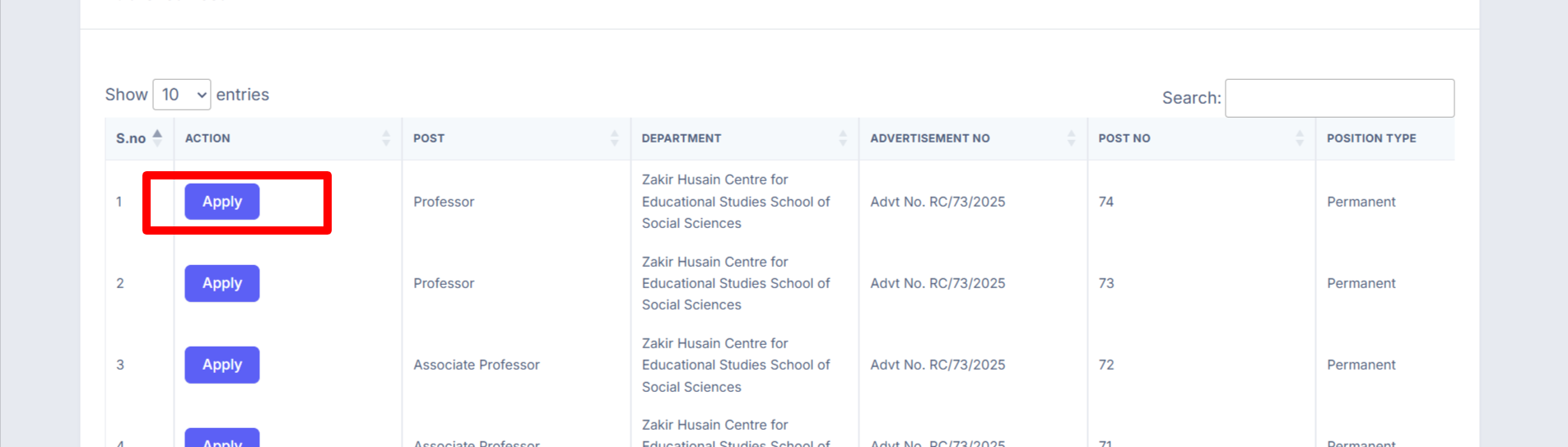
Task: Select the Associate Professor cell in row 3
Action: pos(477,365)
